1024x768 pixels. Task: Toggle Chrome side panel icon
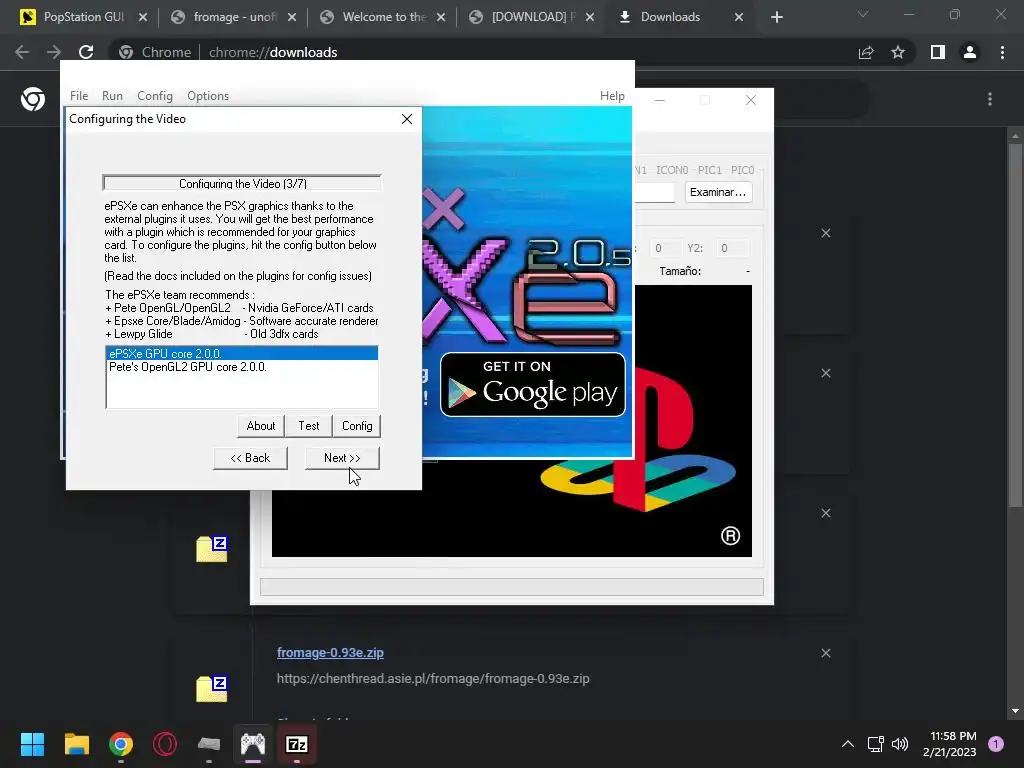tap(938, 52)
